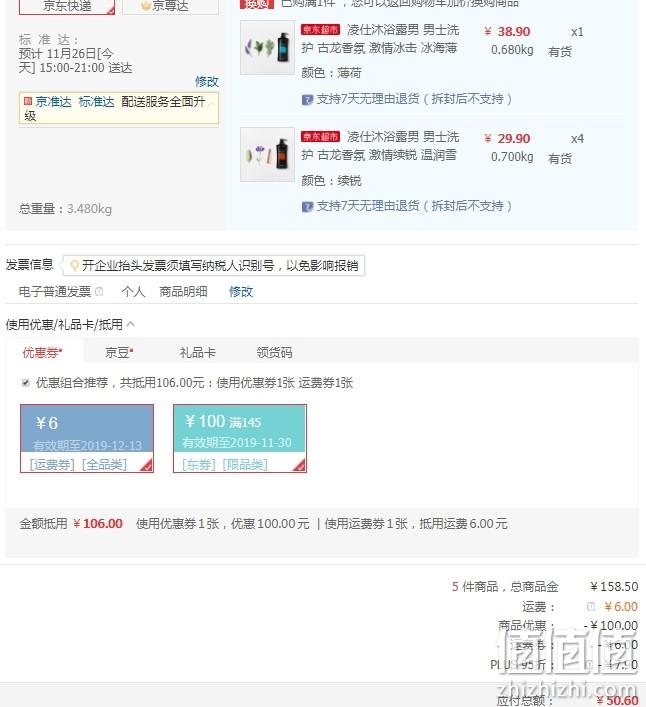Image resolution: width=646 pixels, height=707 pixels.
Task: Toggle the 优惠组合推荐 checkbox
Action: pyautogui.click(x=26, y=383)
